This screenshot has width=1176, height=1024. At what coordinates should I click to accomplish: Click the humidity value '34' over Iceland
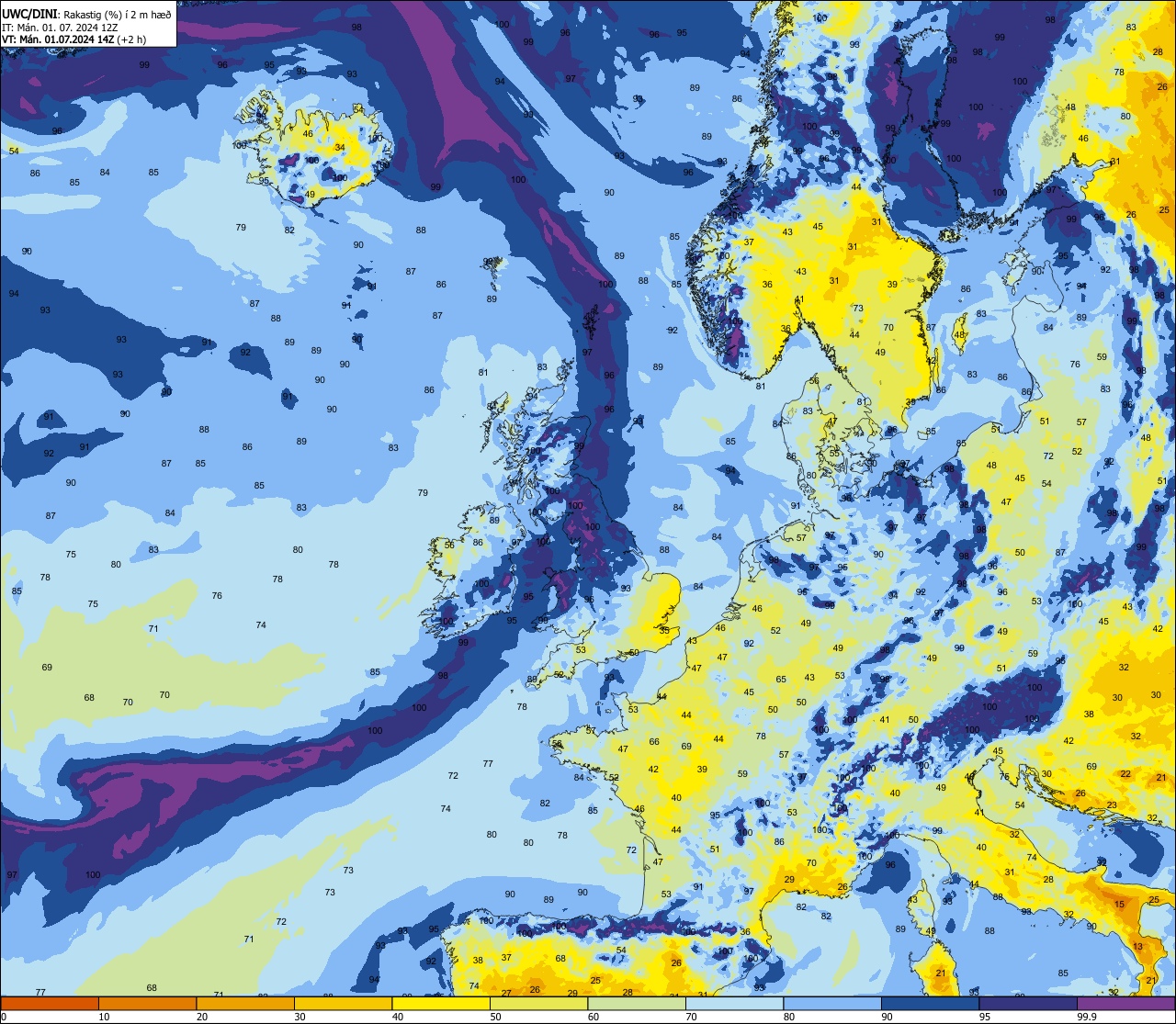point(340,148)
